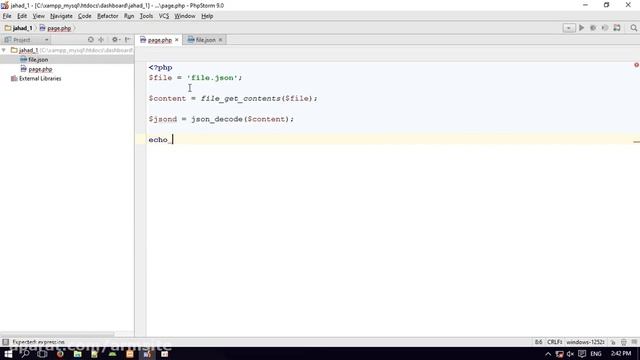Open the Tools menu
This screenshot has height=360, width=640.
[146, 16]
